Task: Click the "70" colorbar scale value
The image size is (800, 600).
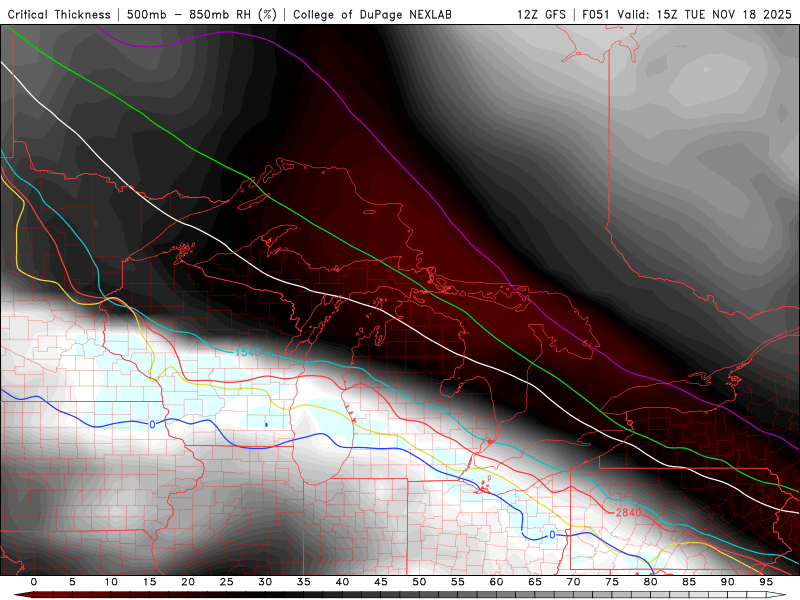Action: 573,582
